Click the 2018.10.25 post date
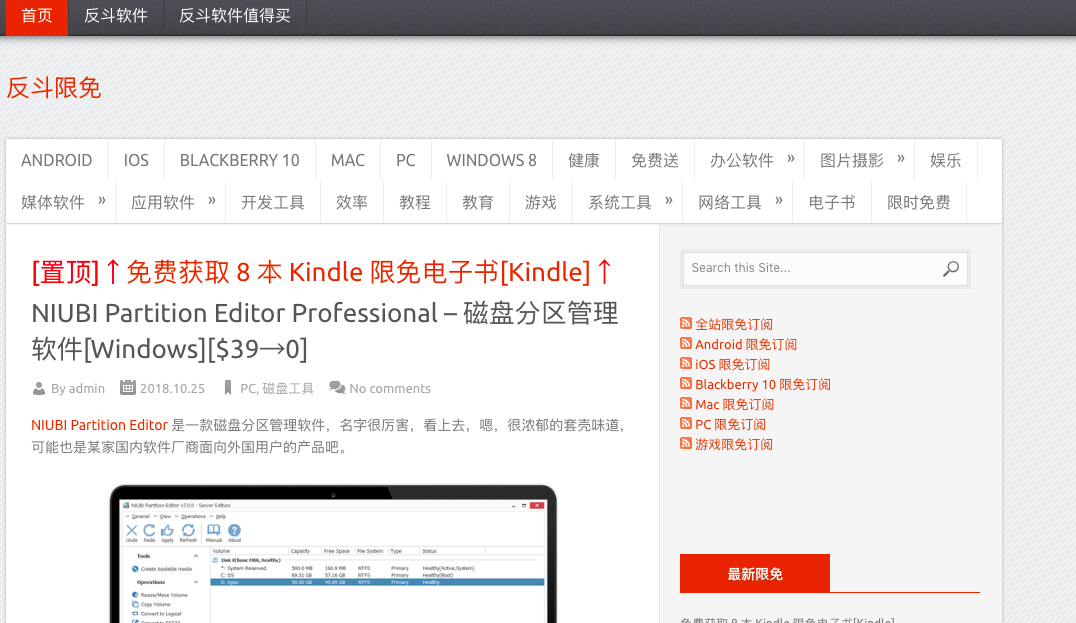The width and height of the screenshot is (1076, 623). point(172,388)
